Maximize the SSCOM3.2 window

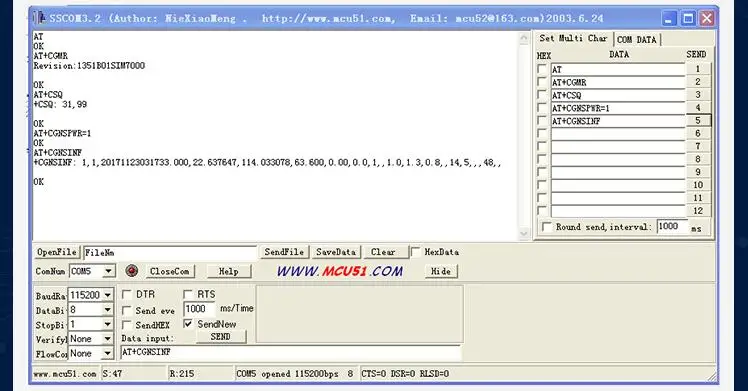click(688, 19)
